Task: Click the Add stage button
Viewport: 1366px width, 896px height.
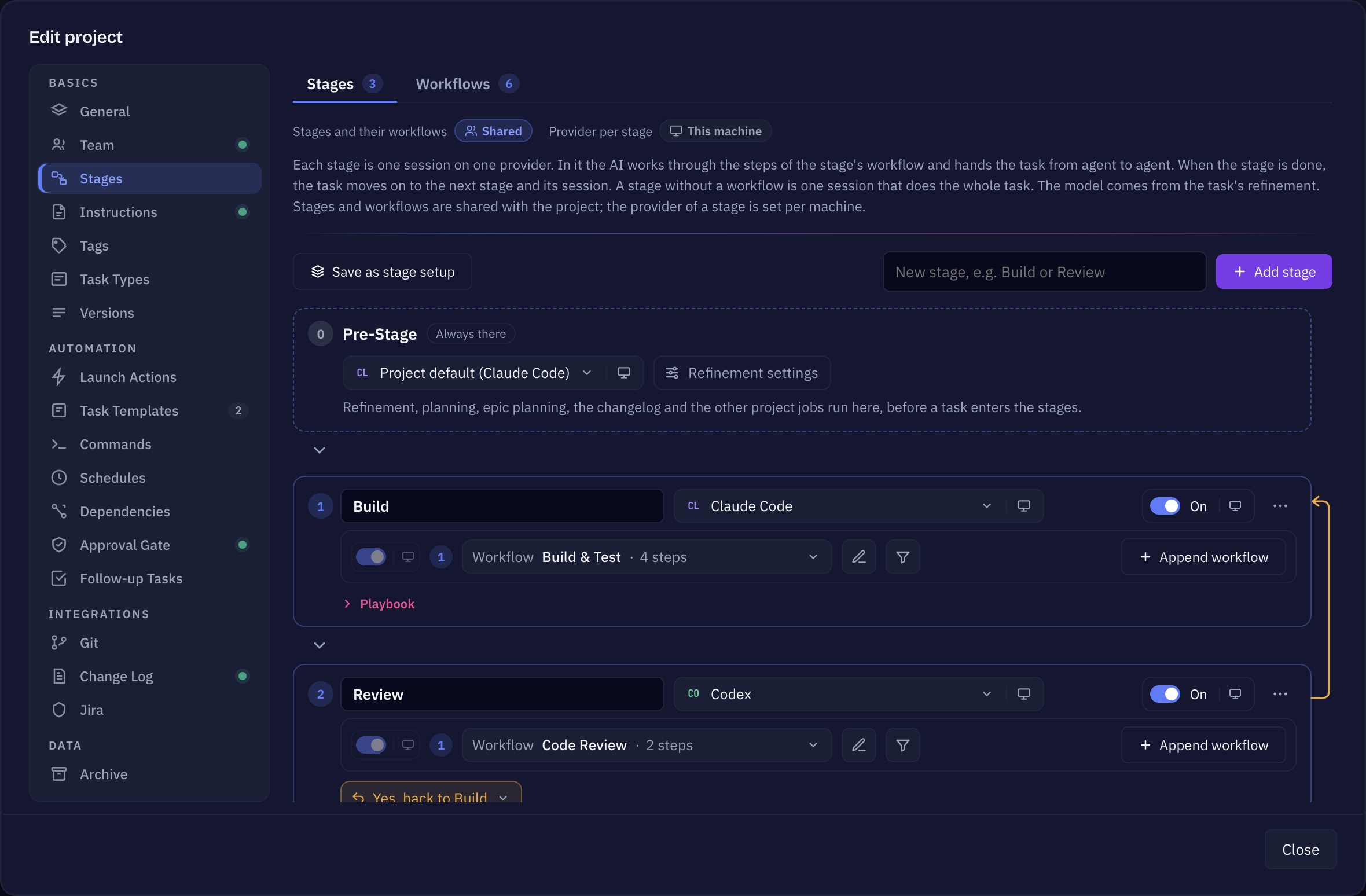Action: (1274, 271)
